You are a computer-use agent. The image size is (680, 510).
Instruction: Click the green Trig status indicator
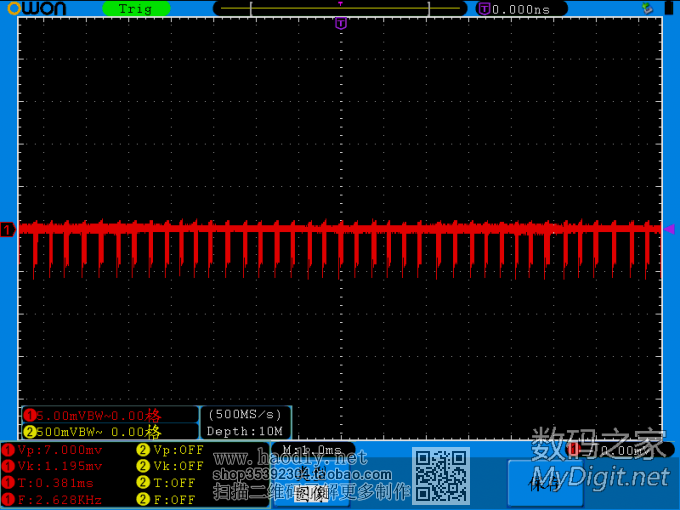(x=135, y=9)
